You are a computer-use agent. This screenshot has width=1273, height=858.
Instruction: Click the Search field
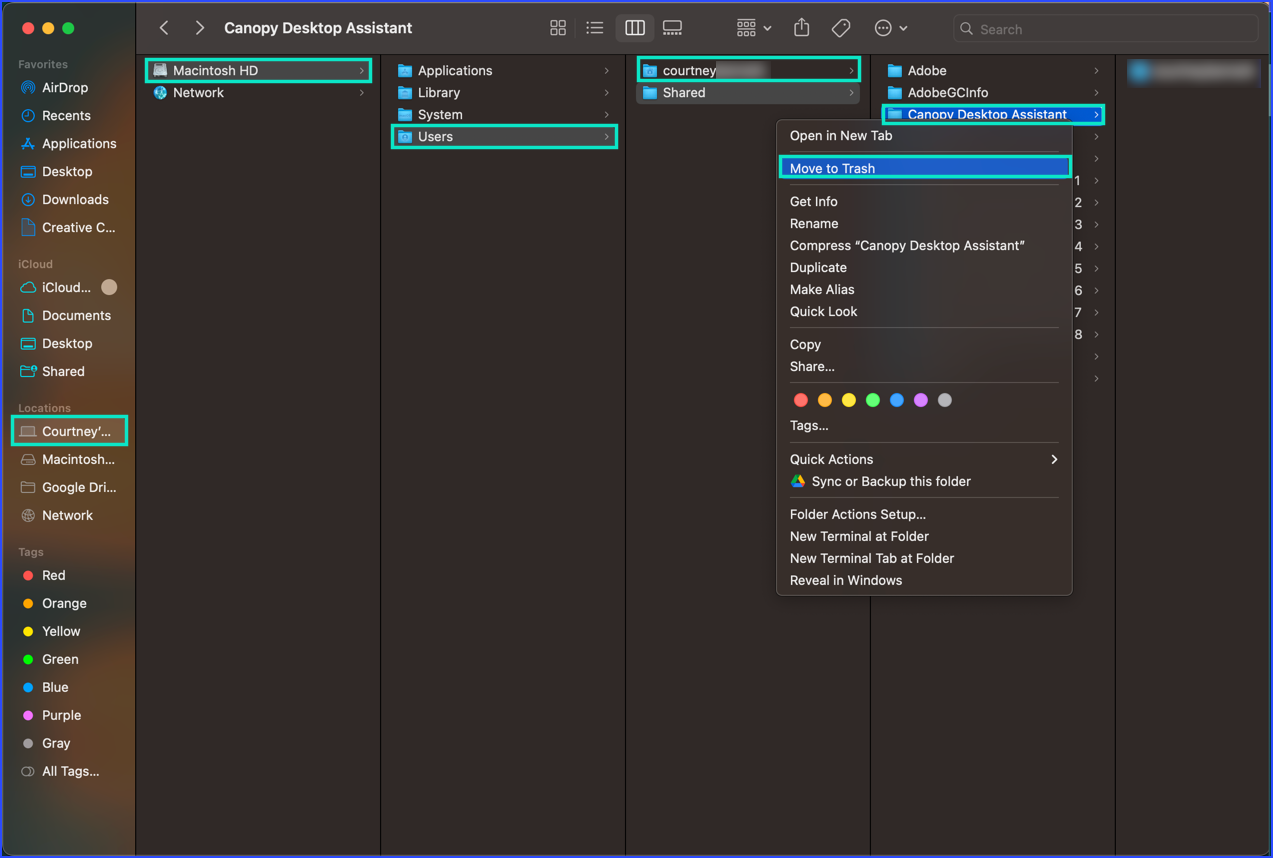pyautogui.click(x=1105, y=29)
